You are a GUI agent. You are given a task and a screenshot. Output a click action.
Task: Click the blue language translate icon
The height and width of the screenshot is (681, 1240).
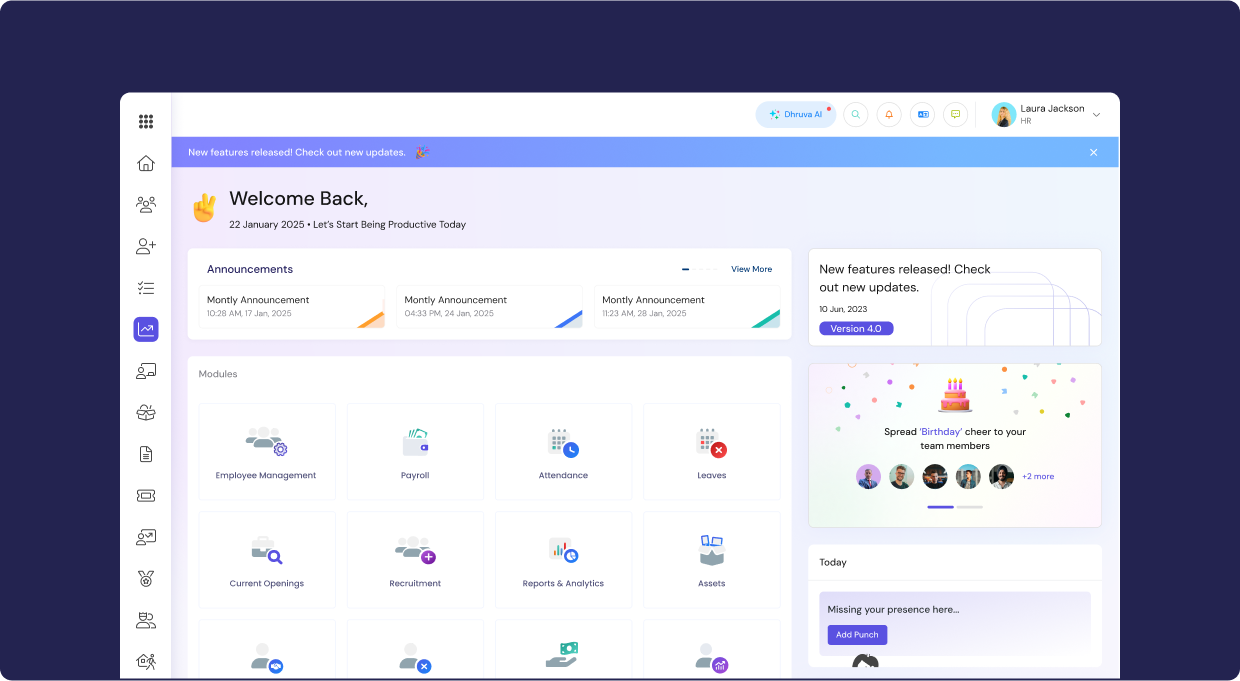pos(923,115)
